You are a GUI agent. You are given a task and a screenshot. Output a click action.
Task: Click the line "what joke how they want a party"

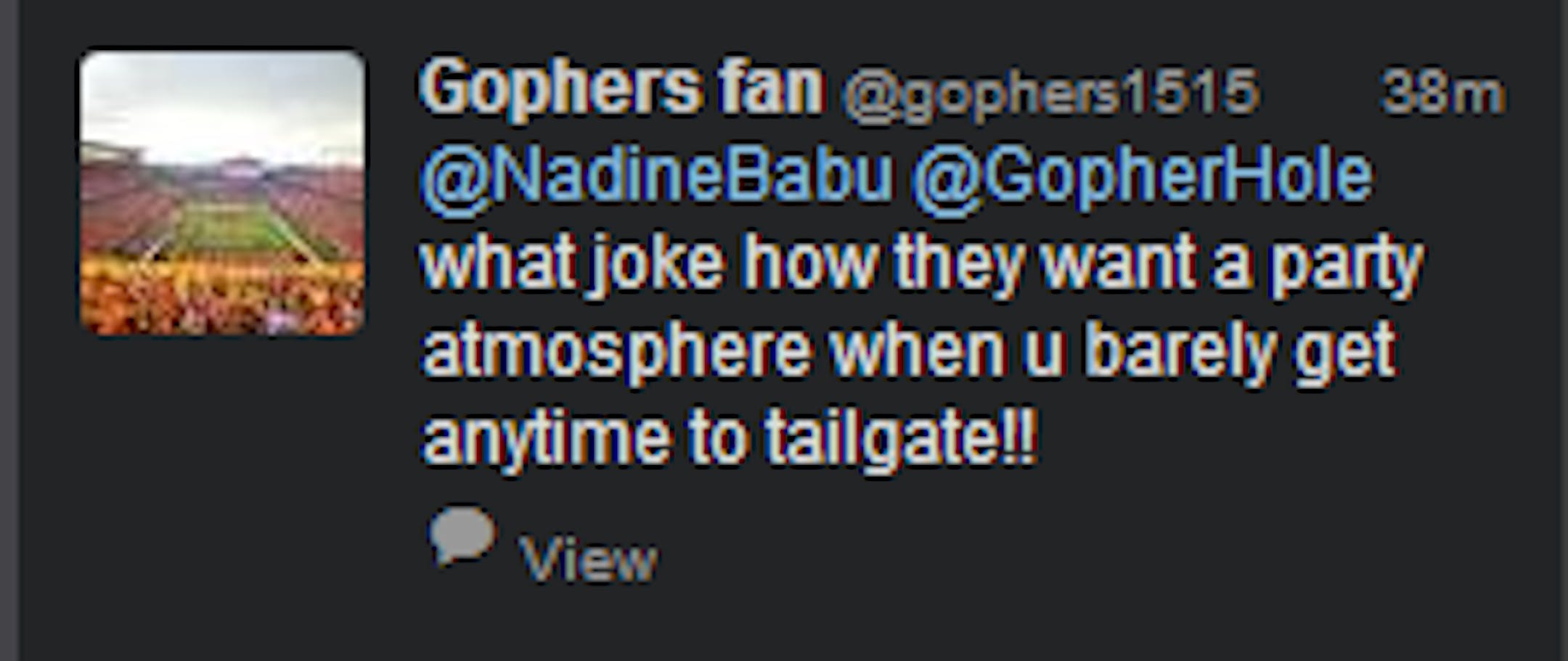click(920, 264)
